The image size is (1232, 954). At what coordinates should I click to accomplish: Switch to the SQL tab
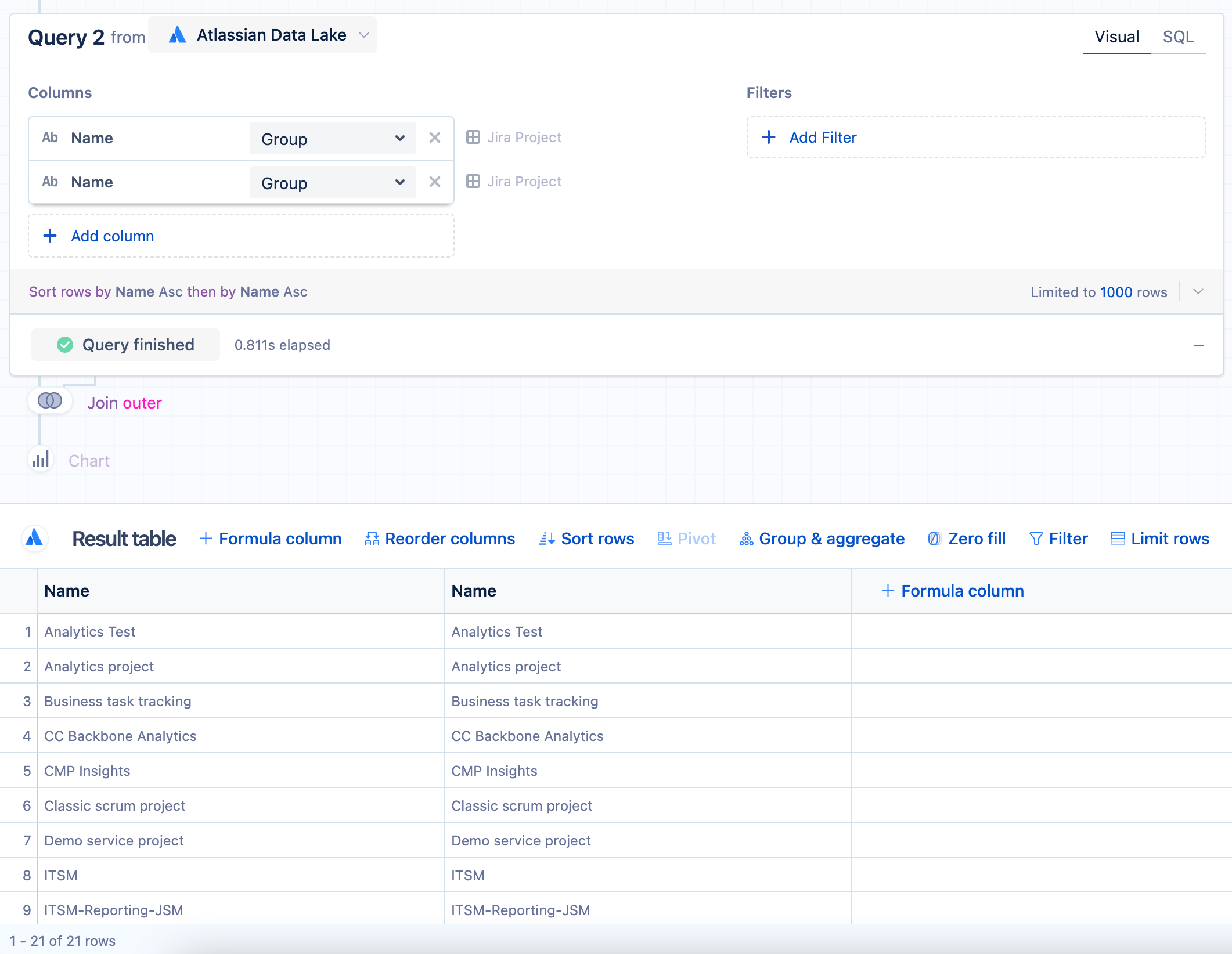pos(1178,37)
